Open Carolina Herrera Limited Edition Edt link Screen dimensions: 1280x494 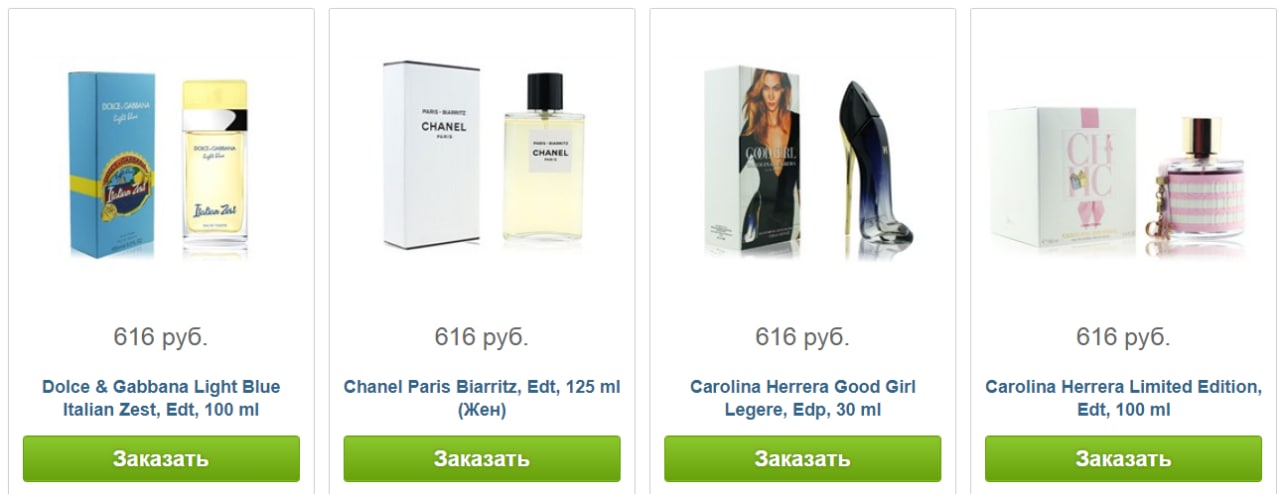click(1124, 398)
